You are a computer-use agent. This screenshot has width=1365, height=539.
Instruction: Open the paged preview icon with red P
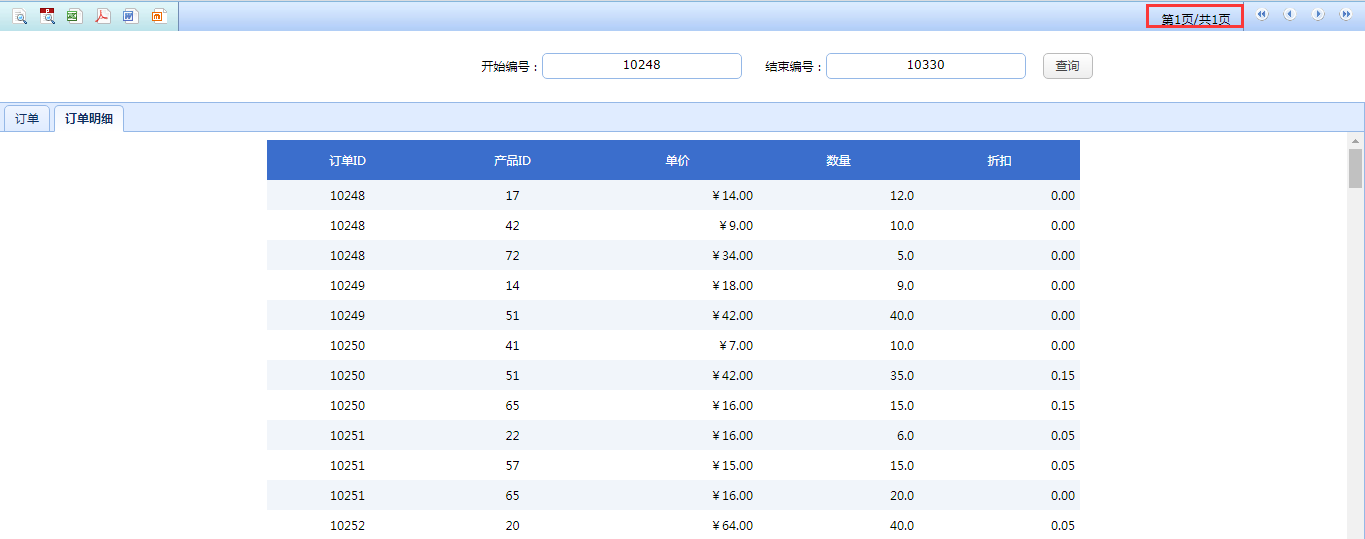point(47,16)
